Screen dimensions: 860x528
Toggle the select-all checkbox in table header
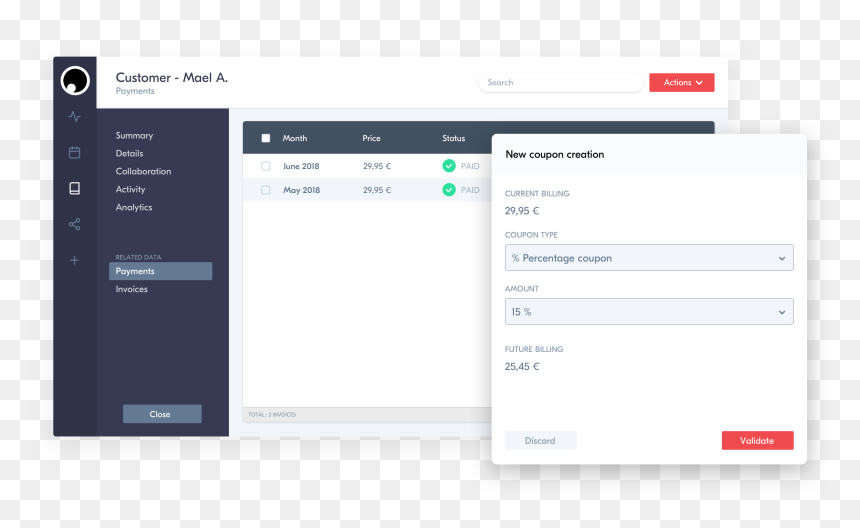point(265,138)
